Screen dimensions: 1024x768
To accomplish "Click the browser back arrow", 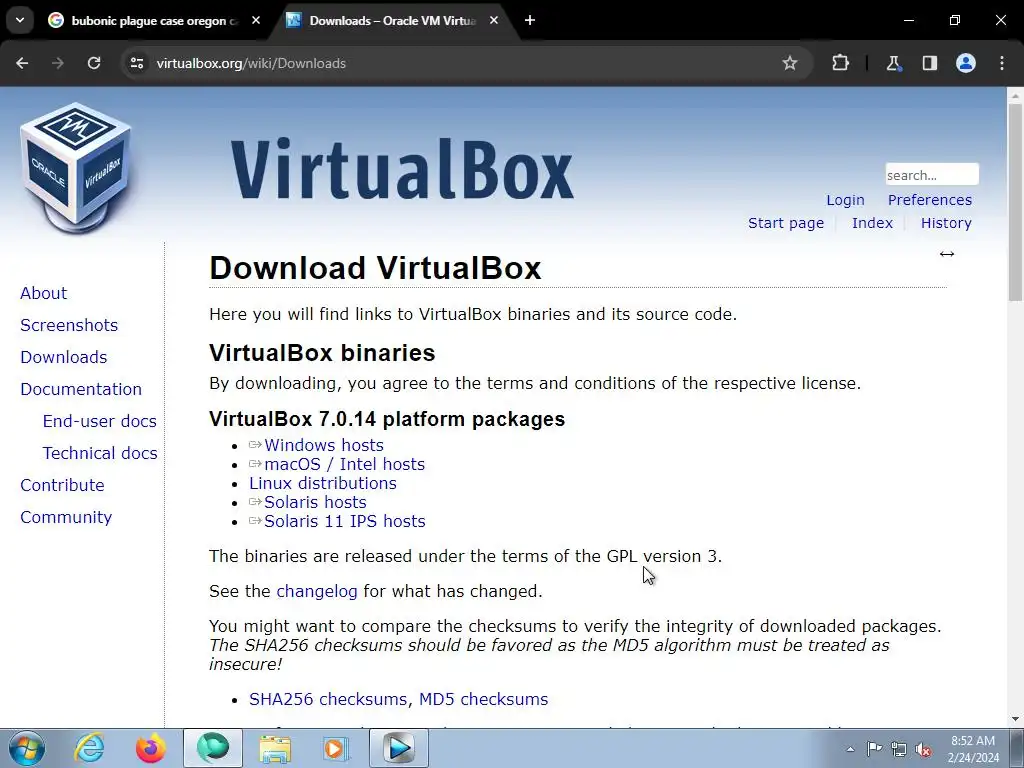I will (22, 63).
